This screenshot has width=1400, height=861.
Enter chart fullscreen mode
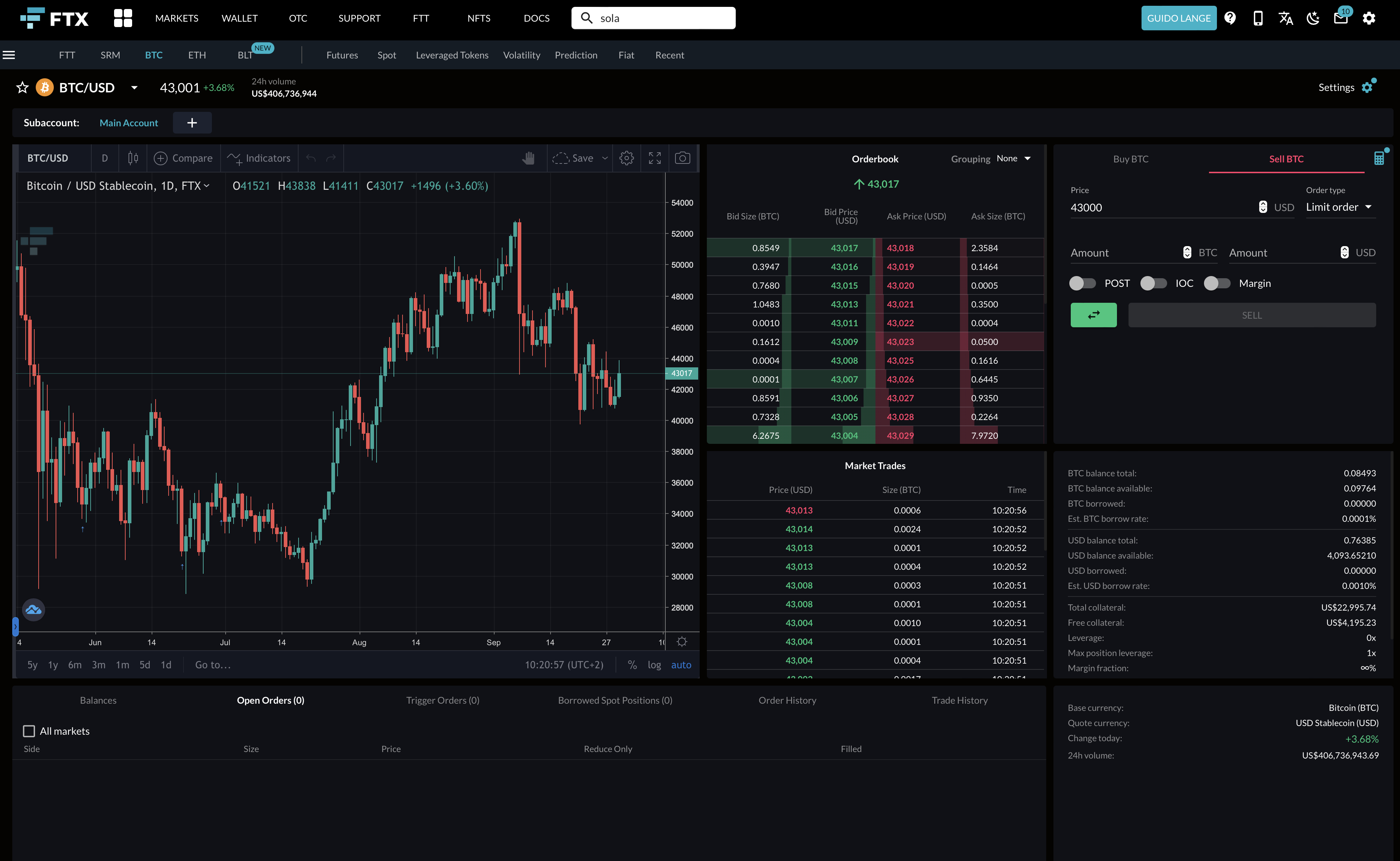(x=655, y=158)
